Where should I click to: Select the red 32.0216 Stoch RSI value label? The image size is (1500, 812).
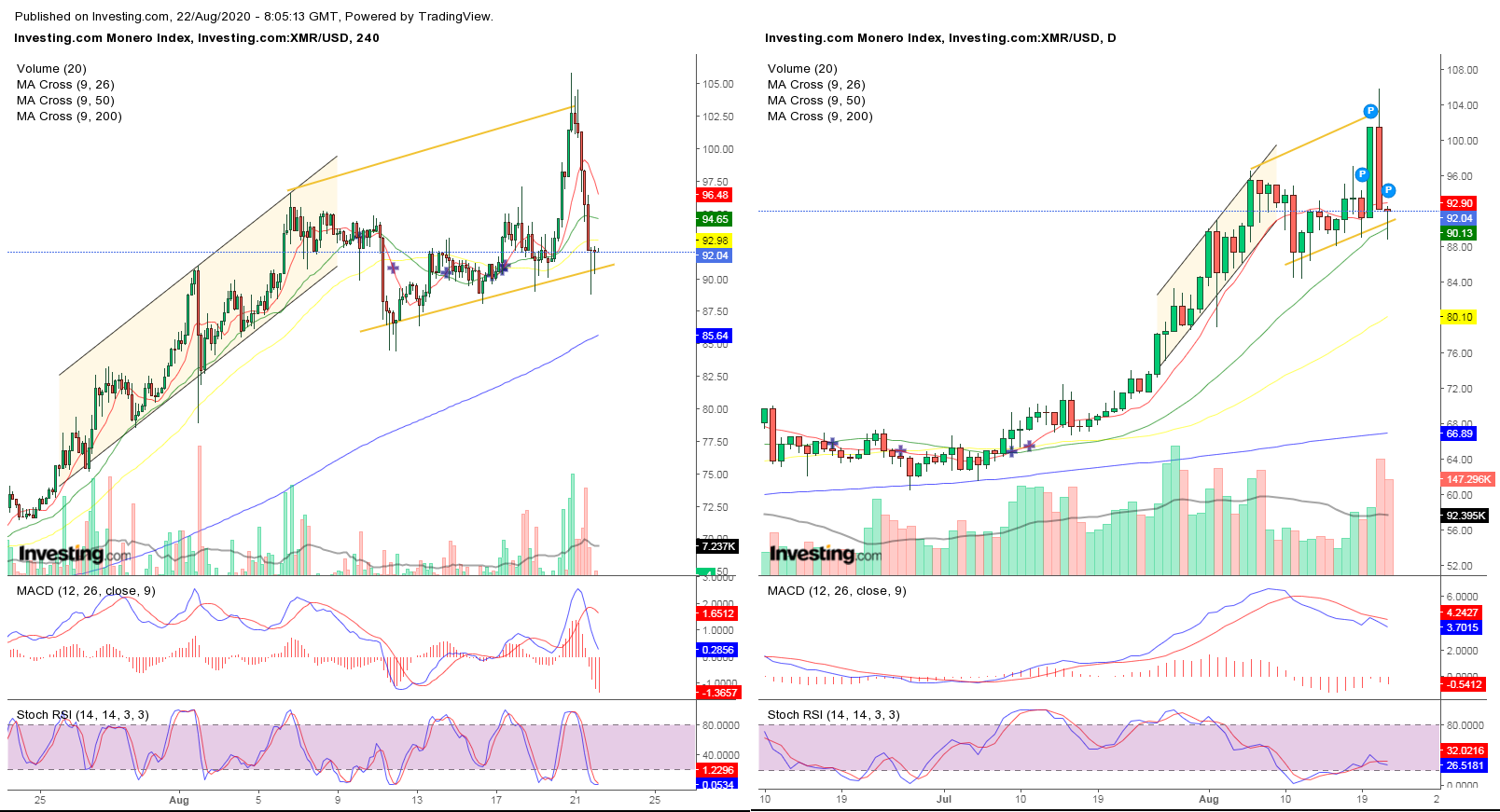click(1464, 750)
